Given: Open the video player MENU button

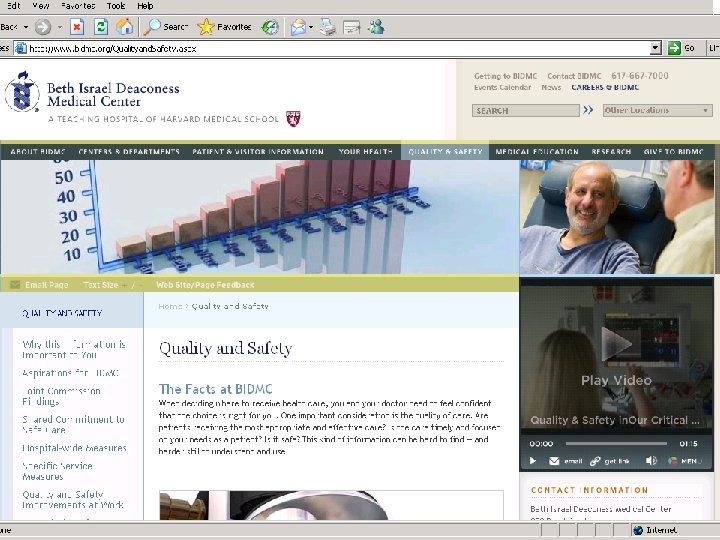Looking at the screenshot, I should coord(686,461).
